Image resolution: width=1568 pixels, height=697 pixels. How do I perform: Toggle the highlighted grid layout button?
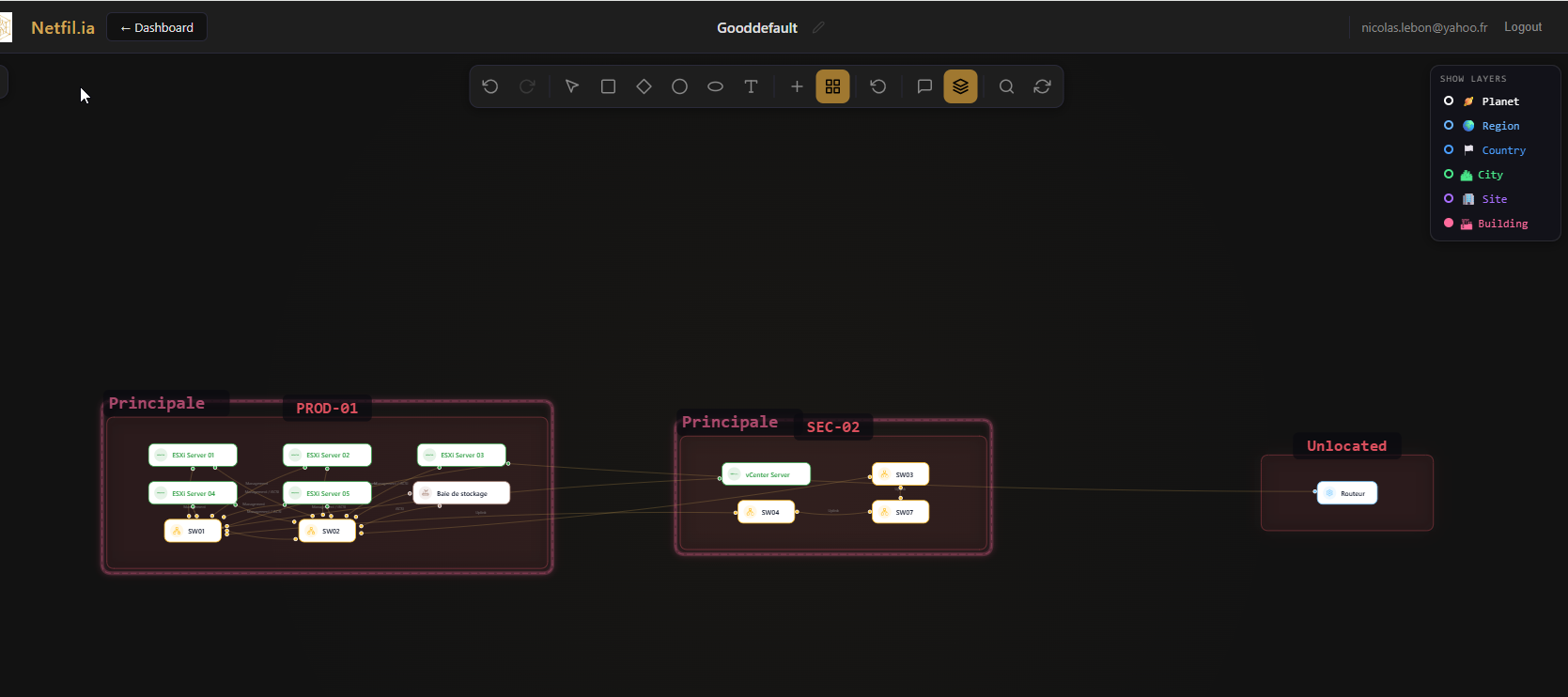pos(832,86)
